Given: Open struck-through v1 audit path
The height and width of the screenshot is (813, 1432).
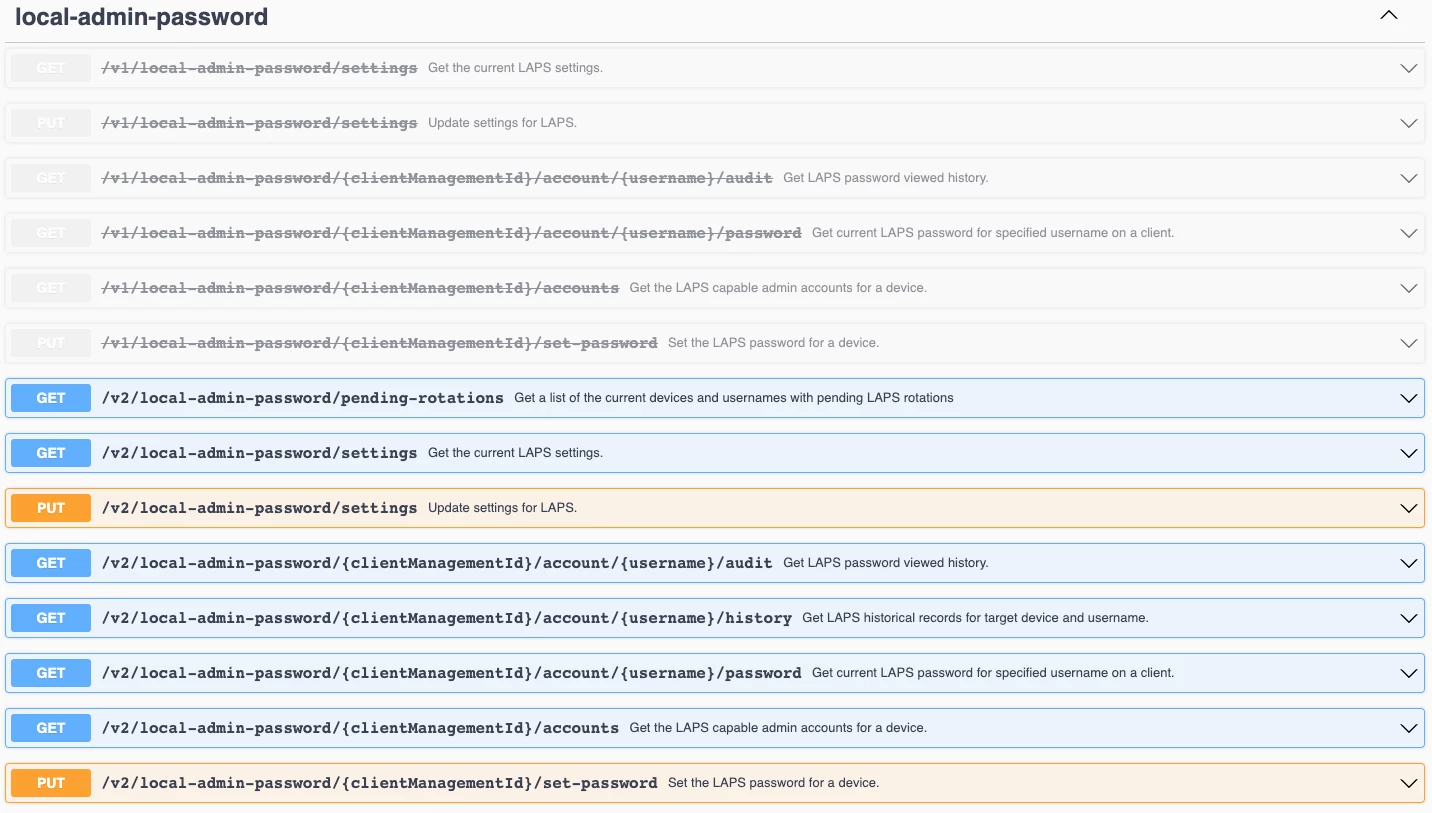Looking at the screenshot, I should [437, 178].
